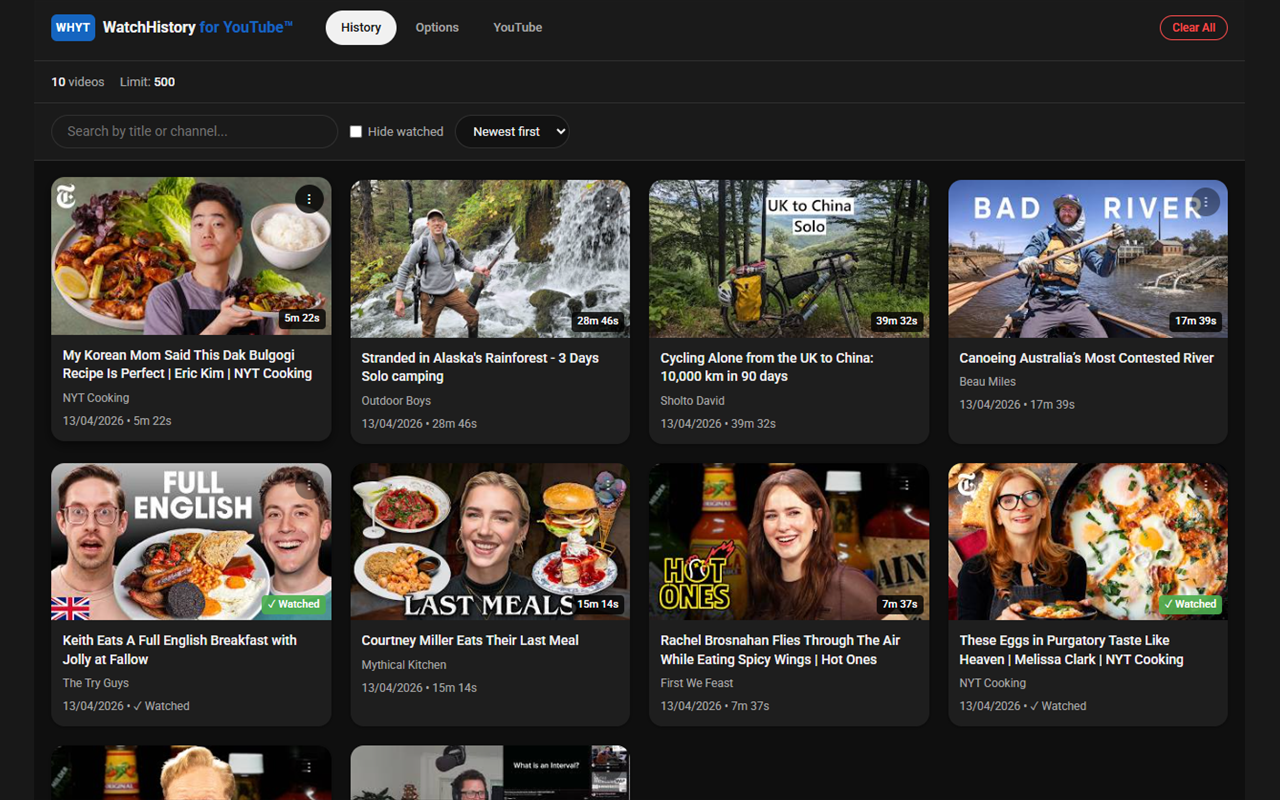
Task: Click title Cycling Alone from the UK to China
Action: tap(767, 367)
